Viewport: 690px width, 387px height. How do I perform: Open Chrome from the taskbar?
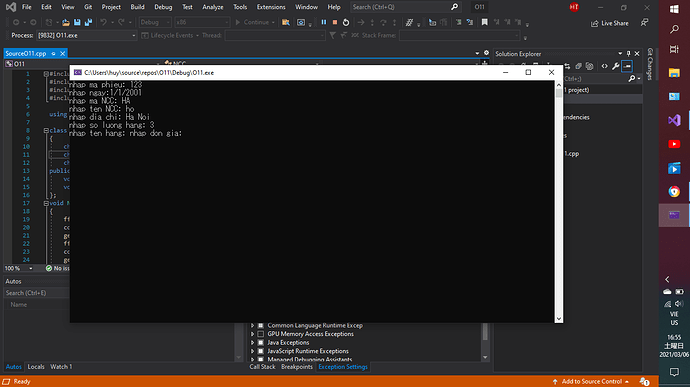674,192
